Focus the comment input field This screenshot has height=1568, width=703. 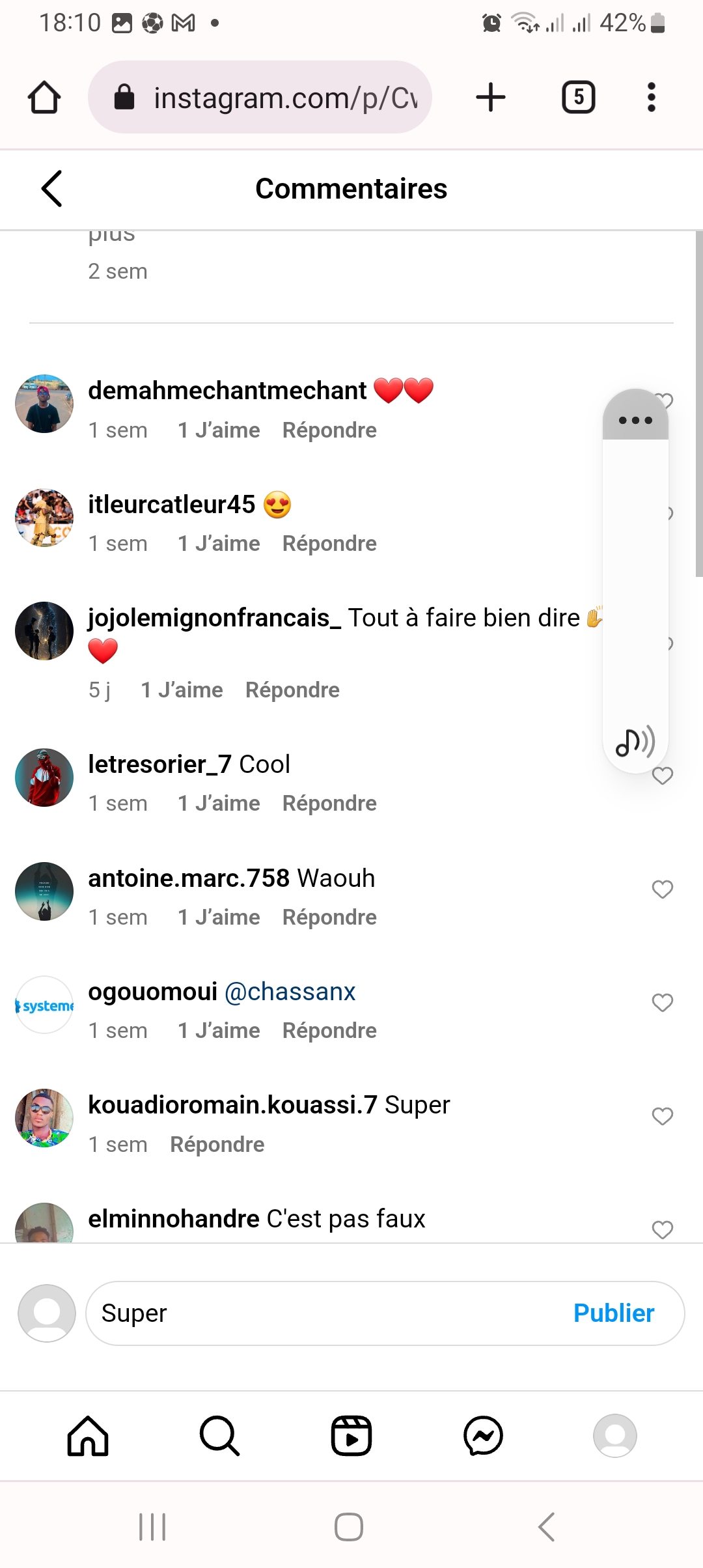click(x=325, y=1313)
